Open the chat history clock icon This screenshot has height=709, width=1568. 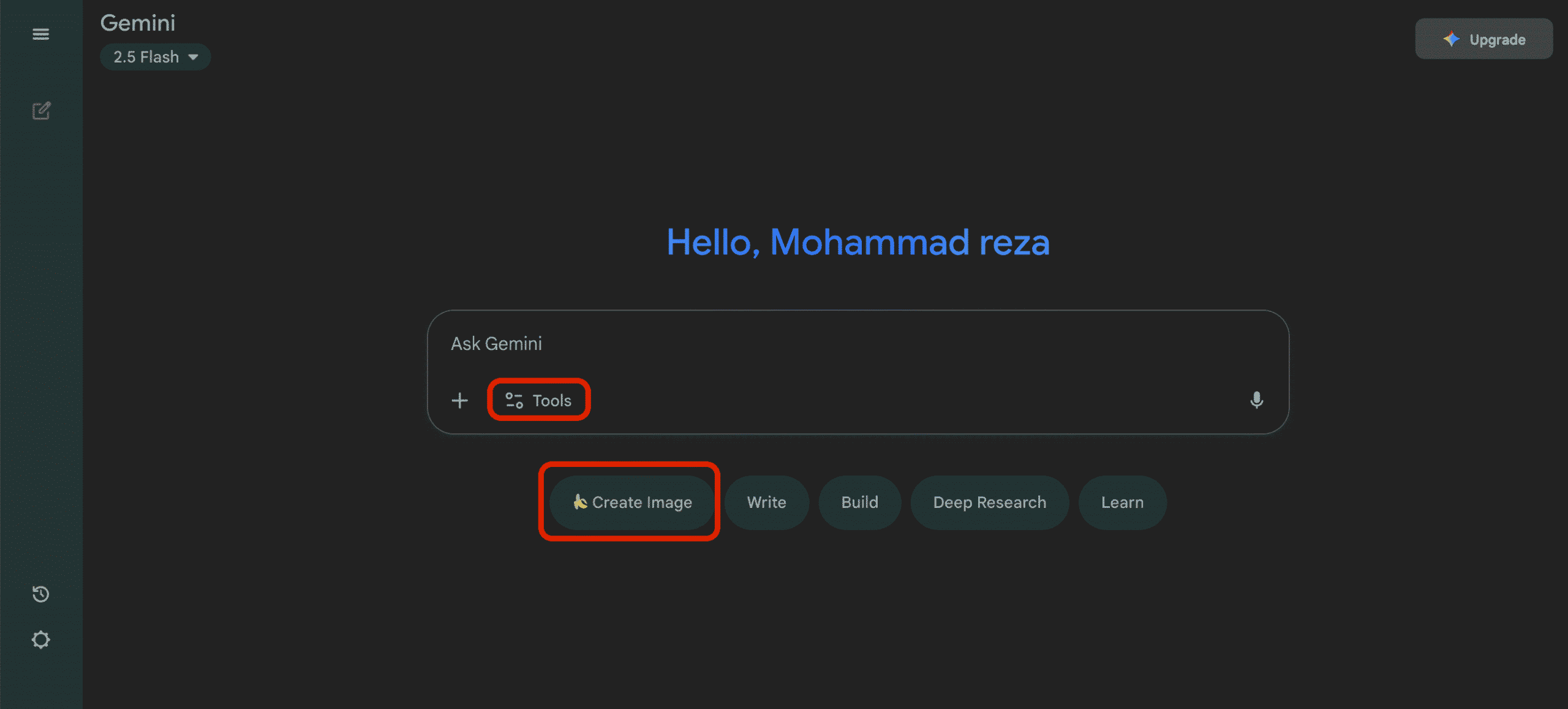pos(40,594)
